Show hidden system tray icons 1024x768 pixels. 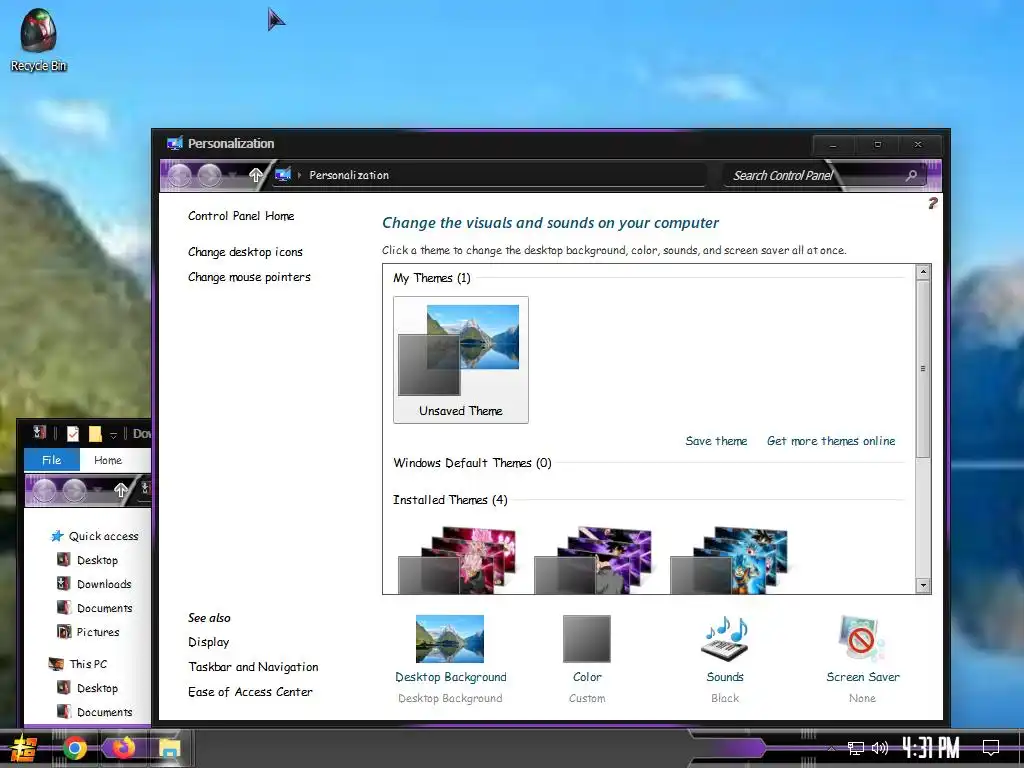tap(831, 748)
